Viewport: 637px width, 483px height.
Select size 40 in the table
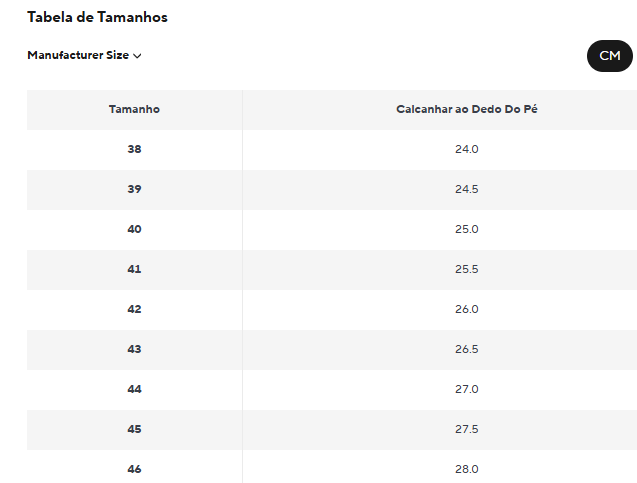tap(134, 229)
